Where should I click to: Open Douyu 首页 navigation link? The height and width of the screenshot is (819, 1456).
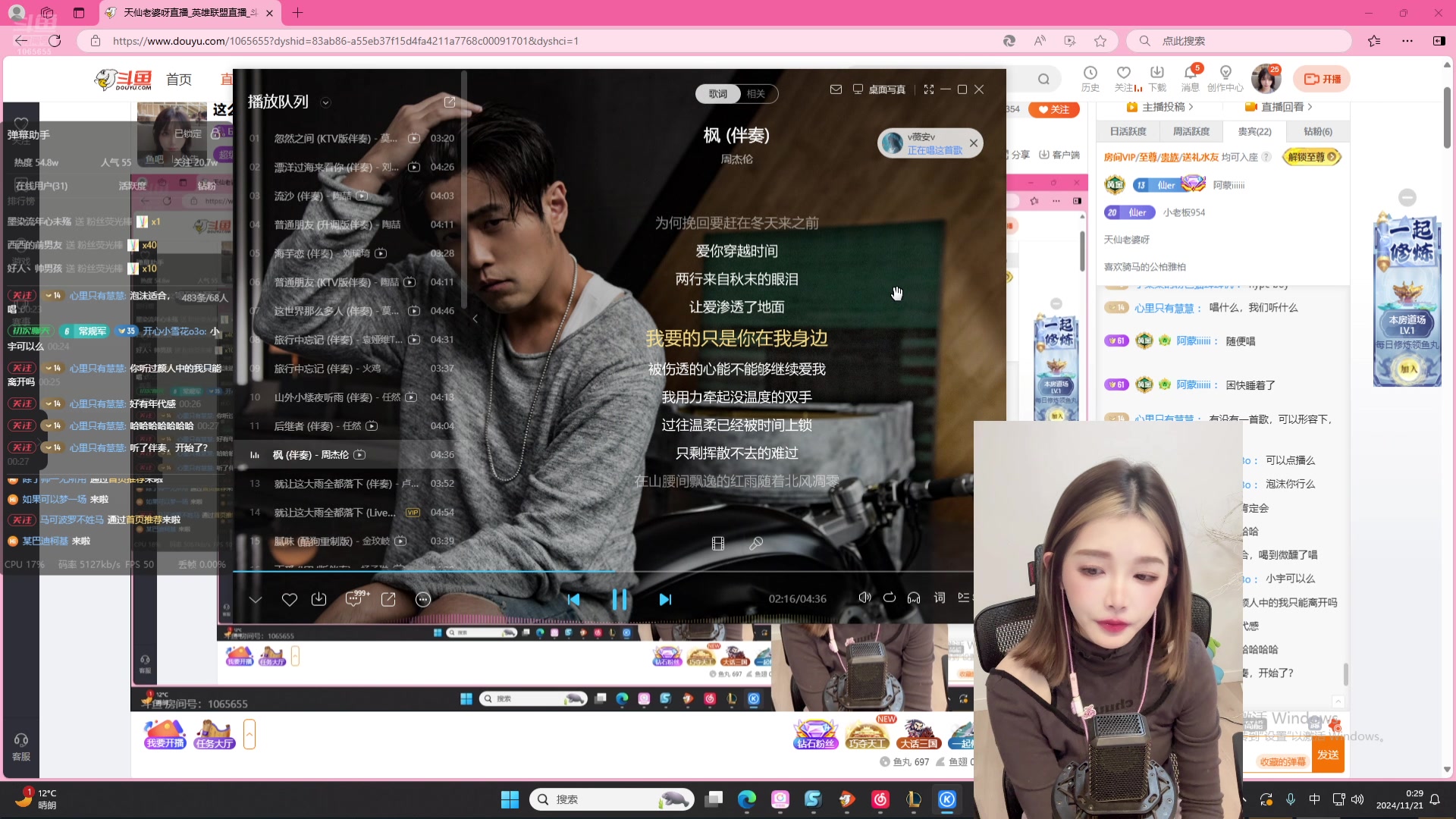pyautogui.click(x=179, y=79)
